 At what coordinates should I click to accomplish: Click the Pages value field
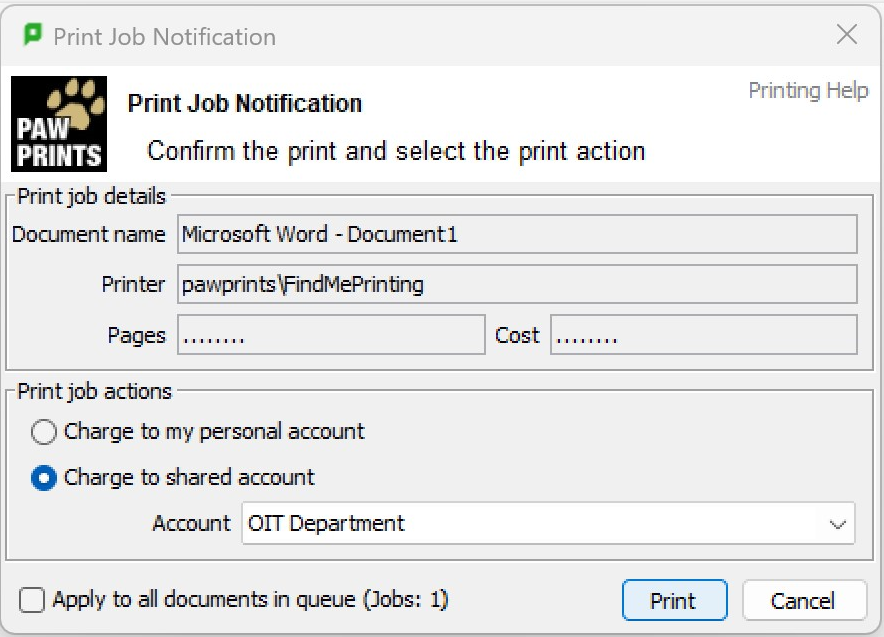click(x=331, y=335)
